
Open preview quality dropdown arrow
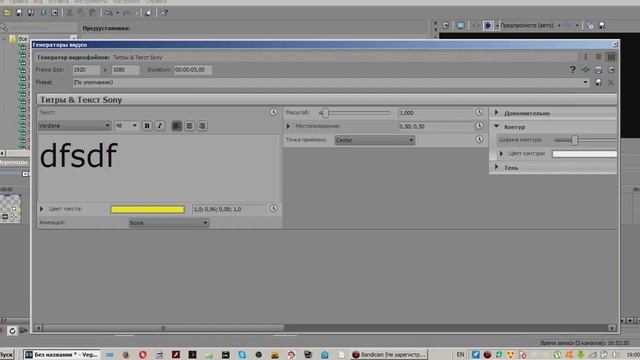pos(559,25)
